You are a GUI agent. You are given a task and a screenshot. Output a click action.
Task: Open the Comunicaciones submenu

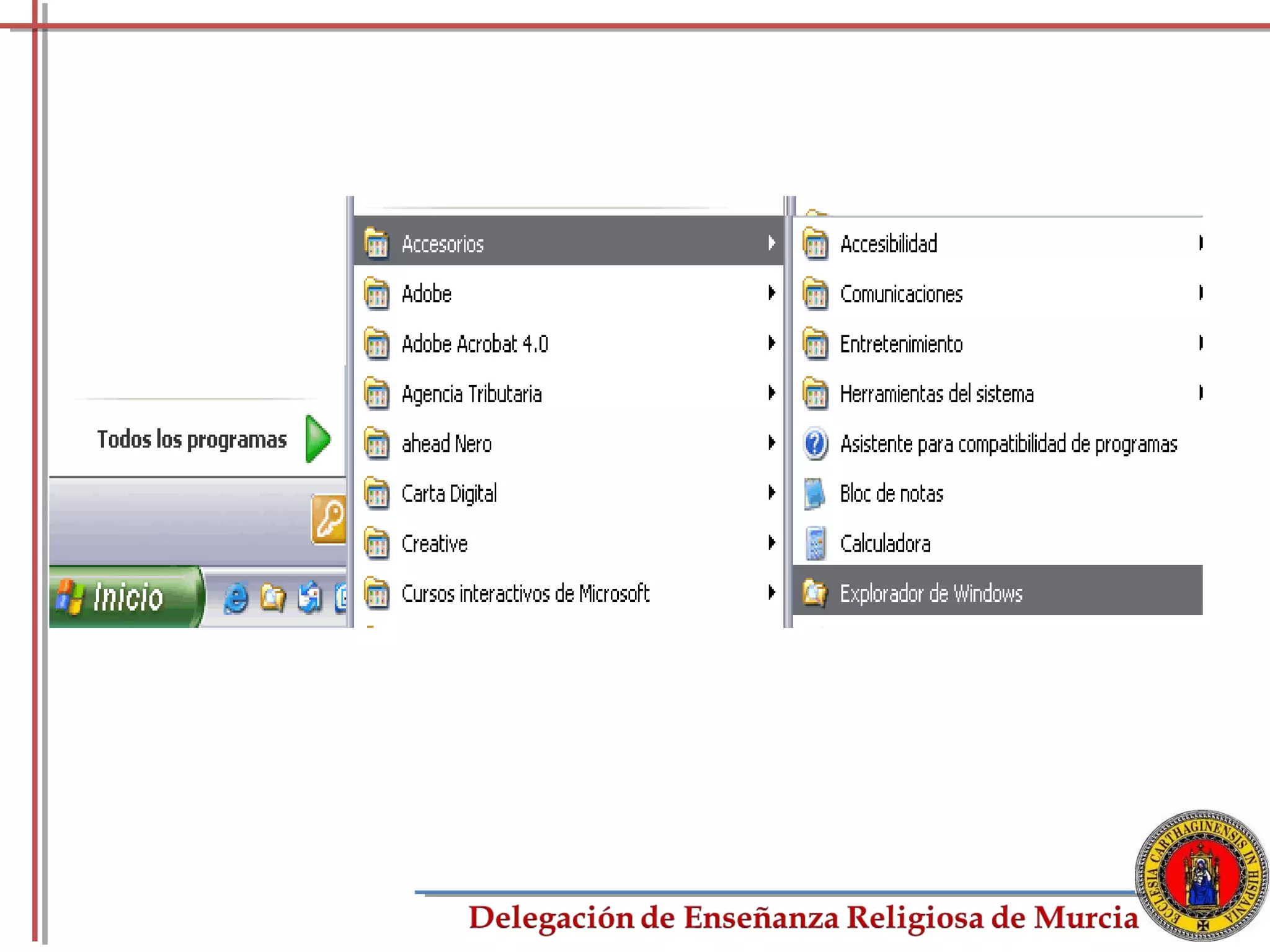coord(901,294)
